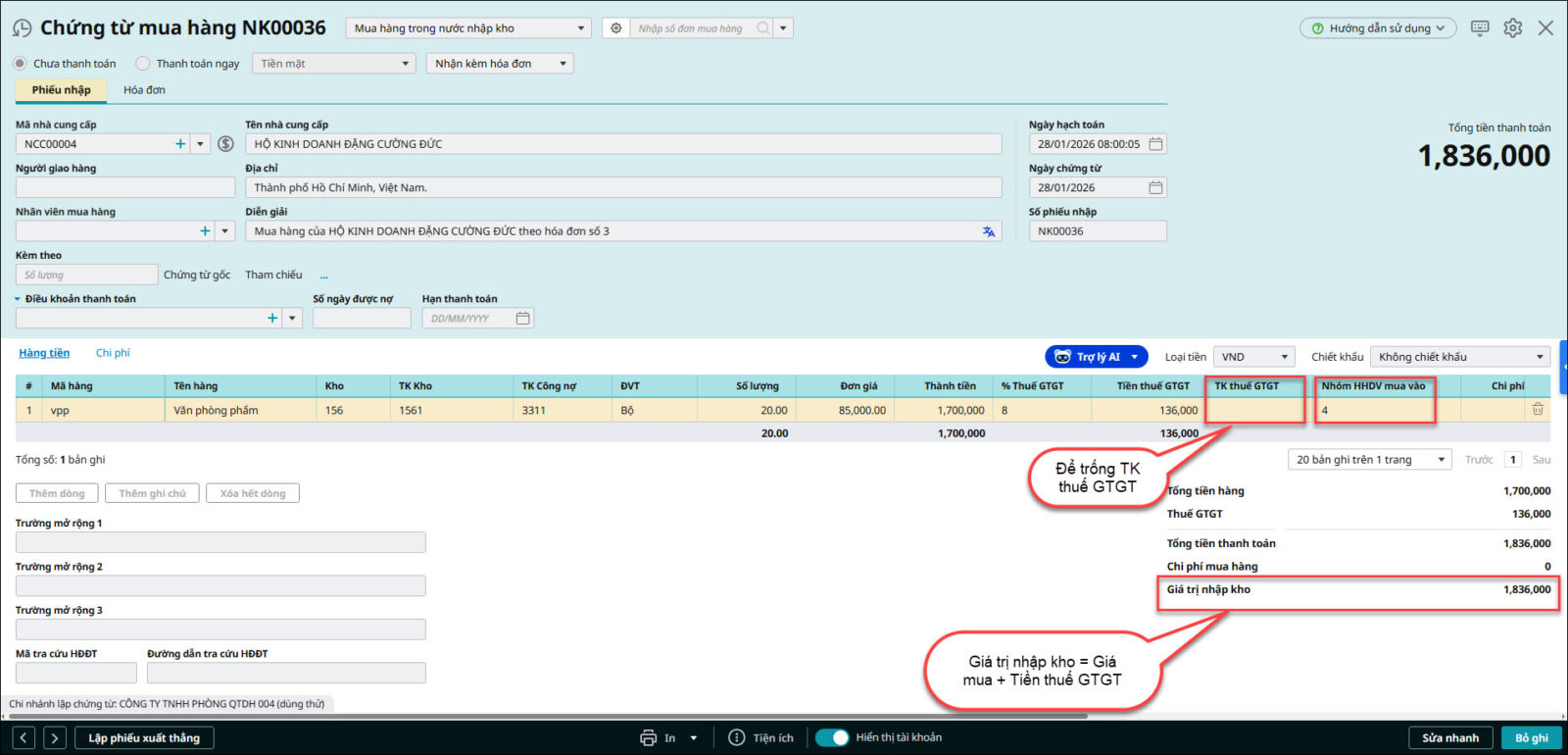Add new supplier with plus icon
This screenshot has height=755, width=1568.
180,144
